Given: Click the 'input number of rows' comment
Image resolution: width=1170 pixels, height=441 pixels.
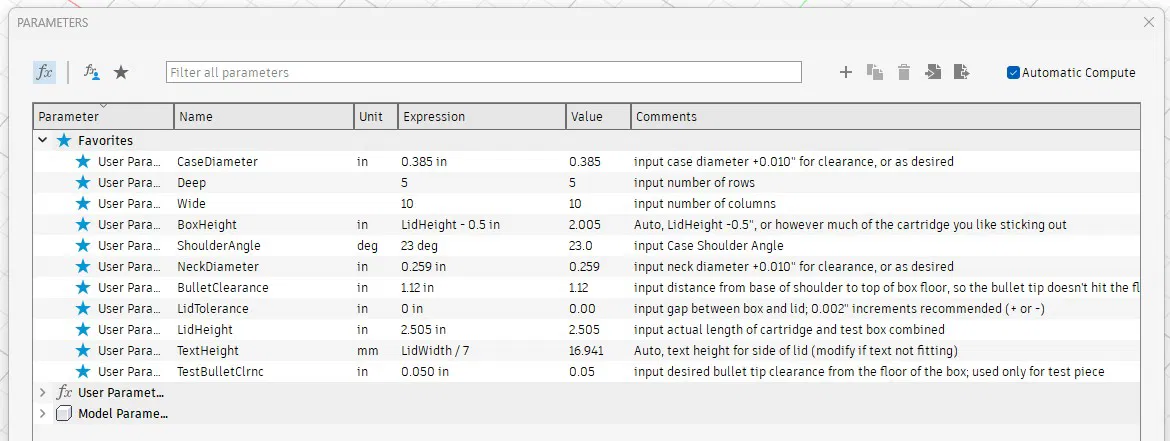Looking at the screenshot, I should tap(694, 182).
